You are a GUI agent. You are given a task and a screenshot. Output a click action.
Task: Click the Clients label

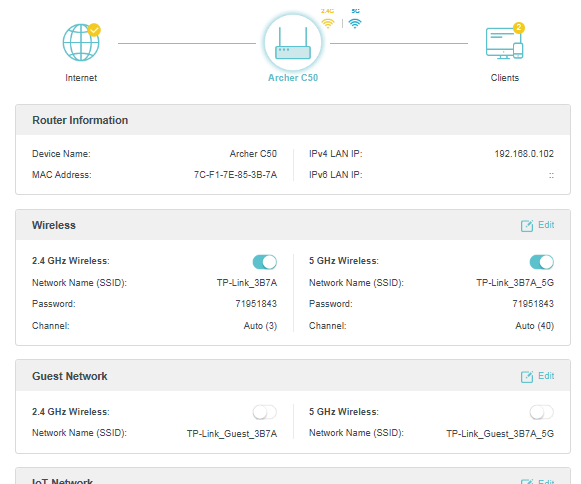tap(505, 78)
